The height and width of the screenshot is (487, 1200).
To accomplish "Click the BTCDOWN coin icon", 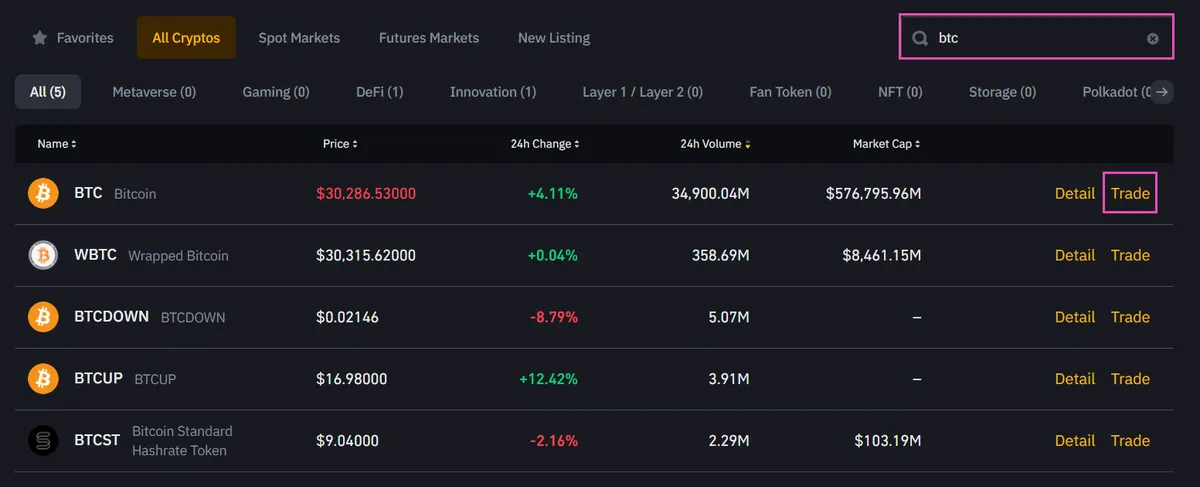I will tap(43, 317).
